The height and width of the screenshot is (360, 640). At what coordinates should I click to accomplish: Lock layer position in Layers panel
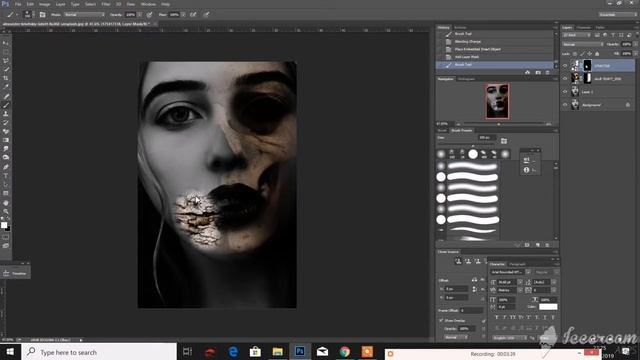pos(590,53)
